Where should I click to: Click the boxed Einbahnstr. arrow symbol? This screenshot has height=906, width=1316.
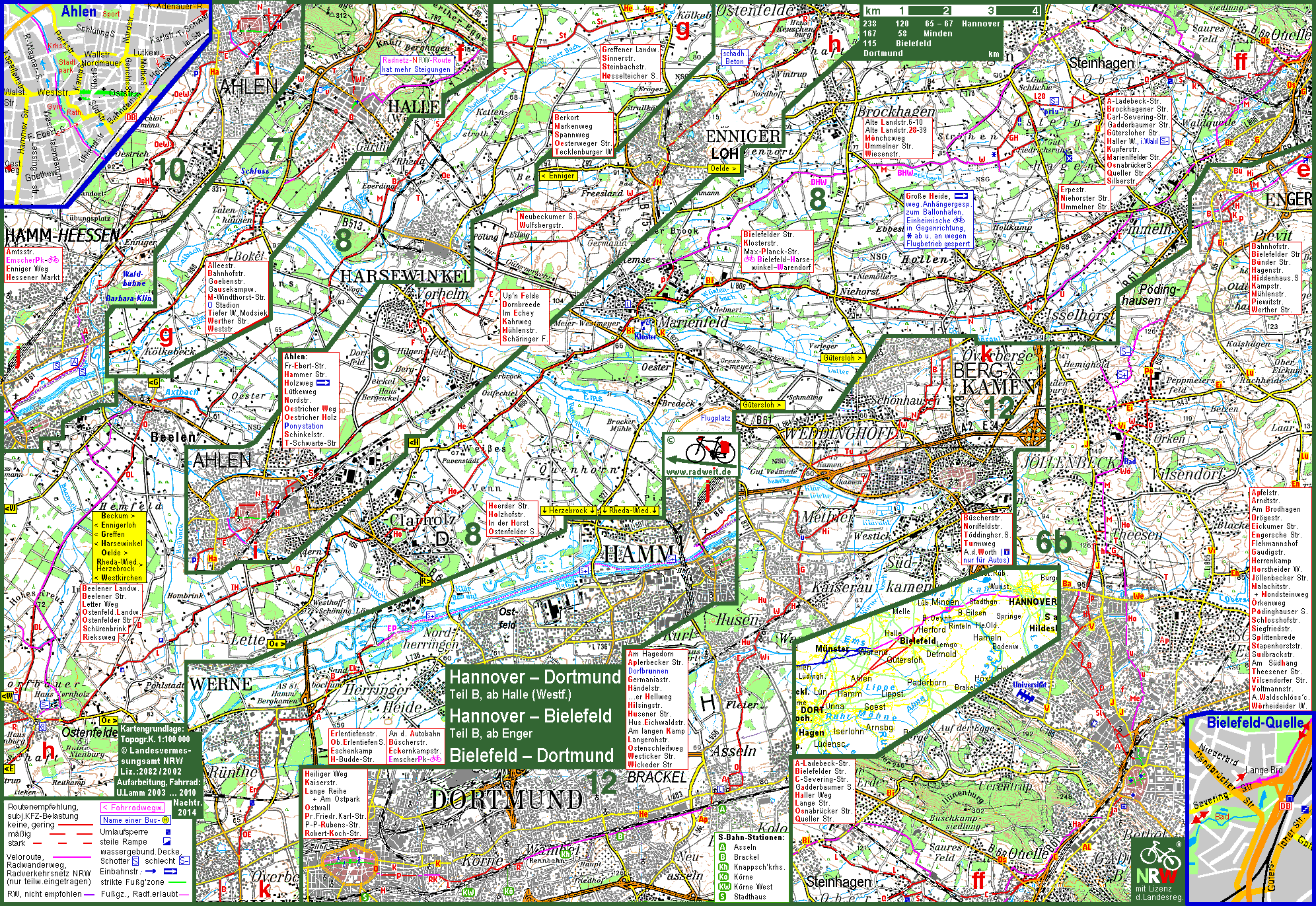click(x=170, y=872)
